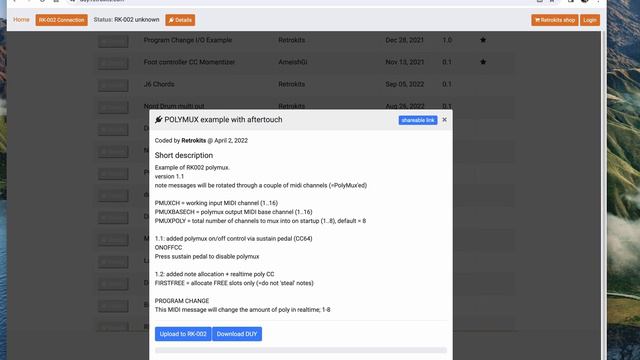Screen dimensions: 640x360
Task: Select 'Nord Drum multi out' entry
Action: 174,106
